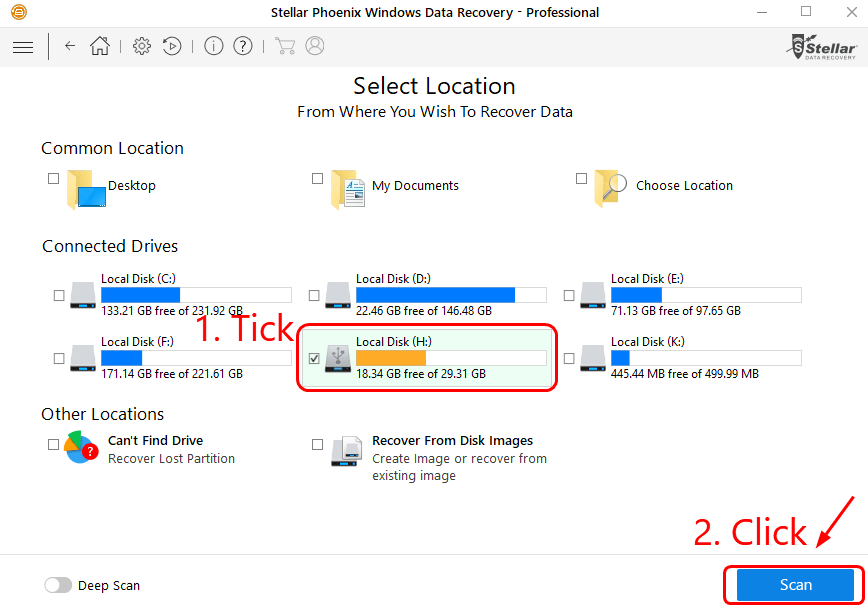The height and width of the screenshot is (610, 868).
Task: Enable the Deep Scan toggle
Action: (x=58, y=585)
